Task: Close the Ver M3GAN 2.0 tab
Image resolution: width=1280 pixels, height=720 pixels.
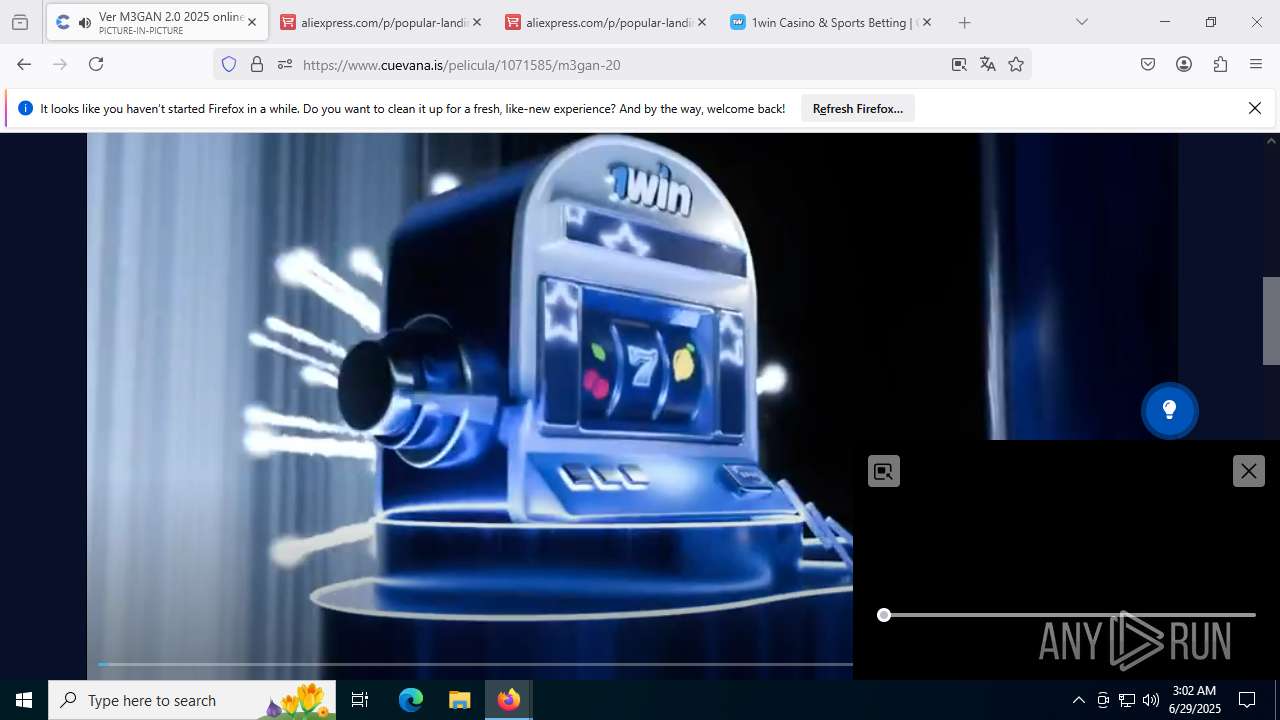Action: pyautogui.click(x=252, y=22)
